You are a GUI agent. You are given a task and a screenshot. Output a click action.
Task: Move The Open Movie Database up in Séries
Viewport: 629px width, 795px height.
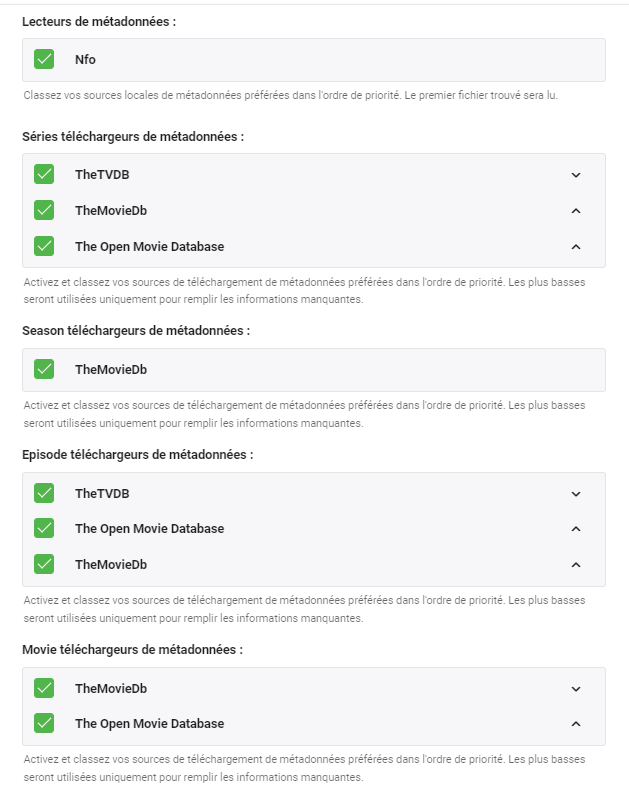coord(576,247)
